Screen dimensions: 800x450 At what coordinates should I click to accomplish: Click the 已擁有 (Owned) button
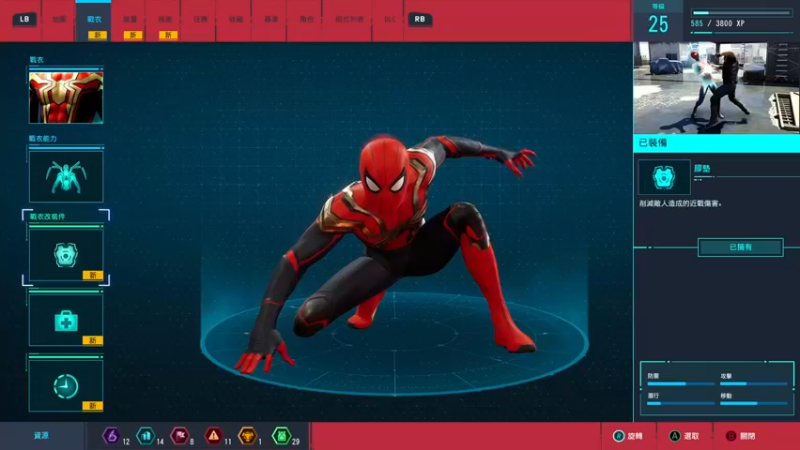740,247
